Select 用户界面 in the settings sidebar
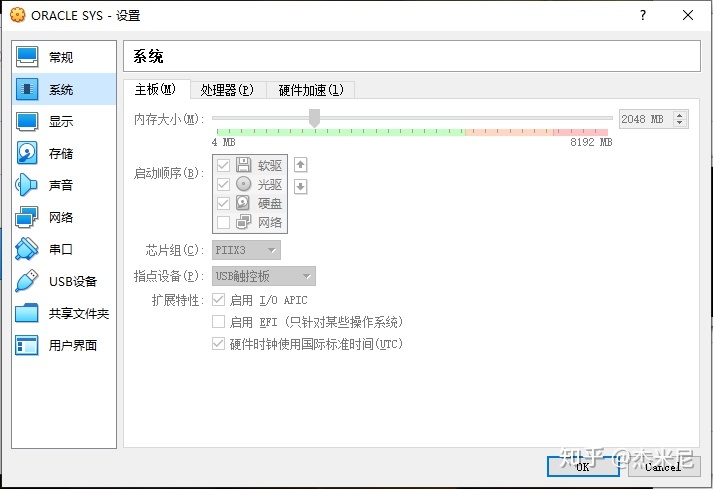713x489 pixels. (x=64, y=345)
